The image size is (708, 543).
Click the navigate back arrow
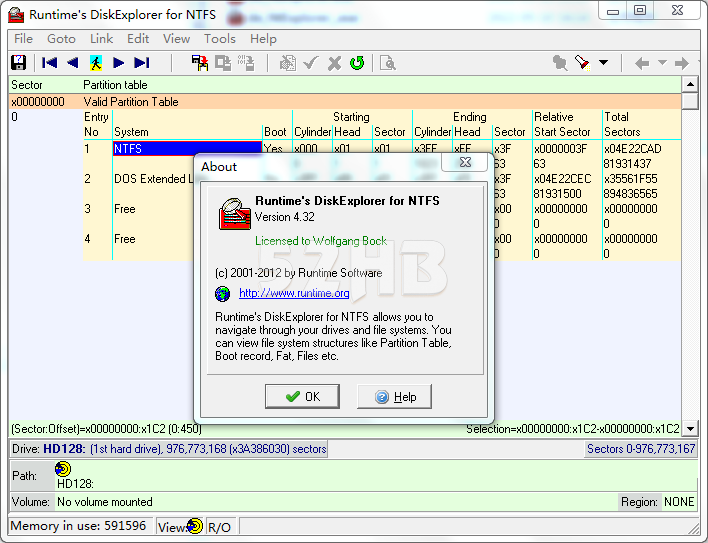[642, 63]
